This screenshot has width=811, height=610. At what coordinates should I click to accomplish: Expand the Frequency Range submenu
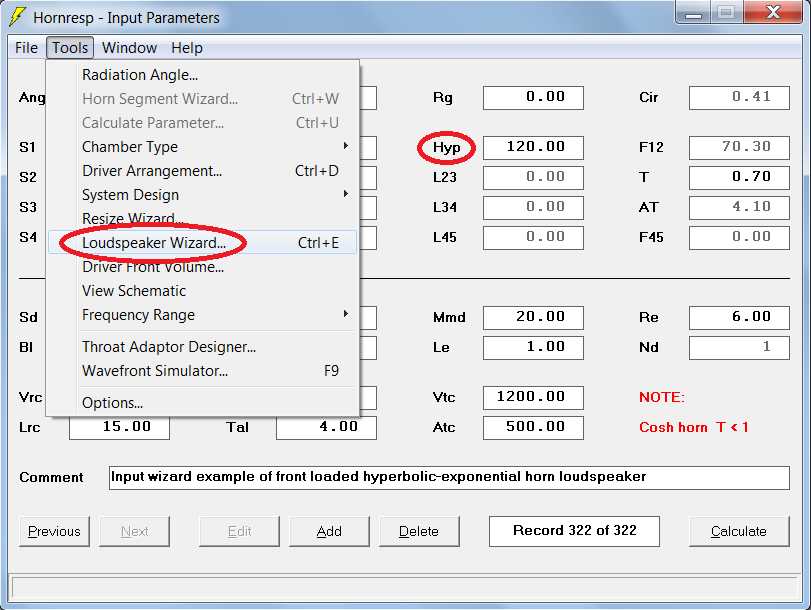[202, 315]
